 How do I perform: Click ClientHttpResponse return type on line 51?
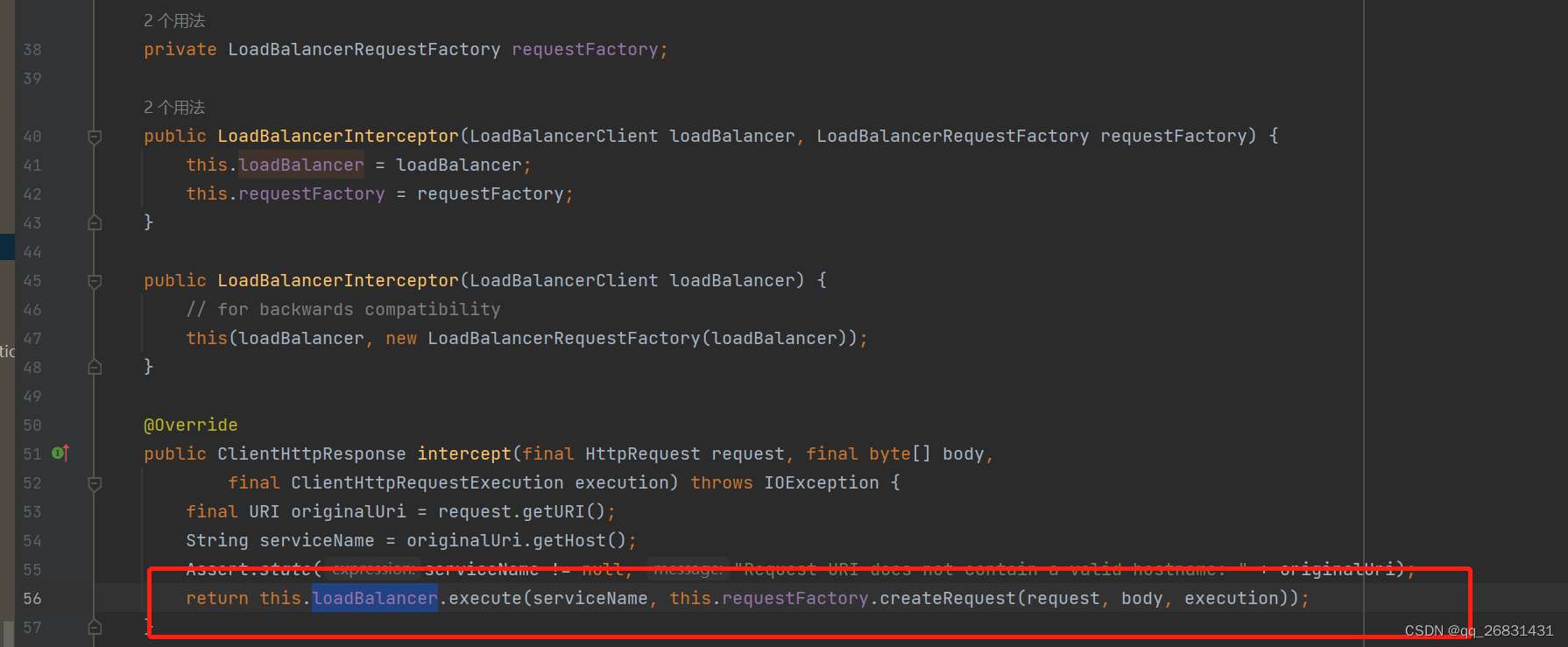point(312,454)
